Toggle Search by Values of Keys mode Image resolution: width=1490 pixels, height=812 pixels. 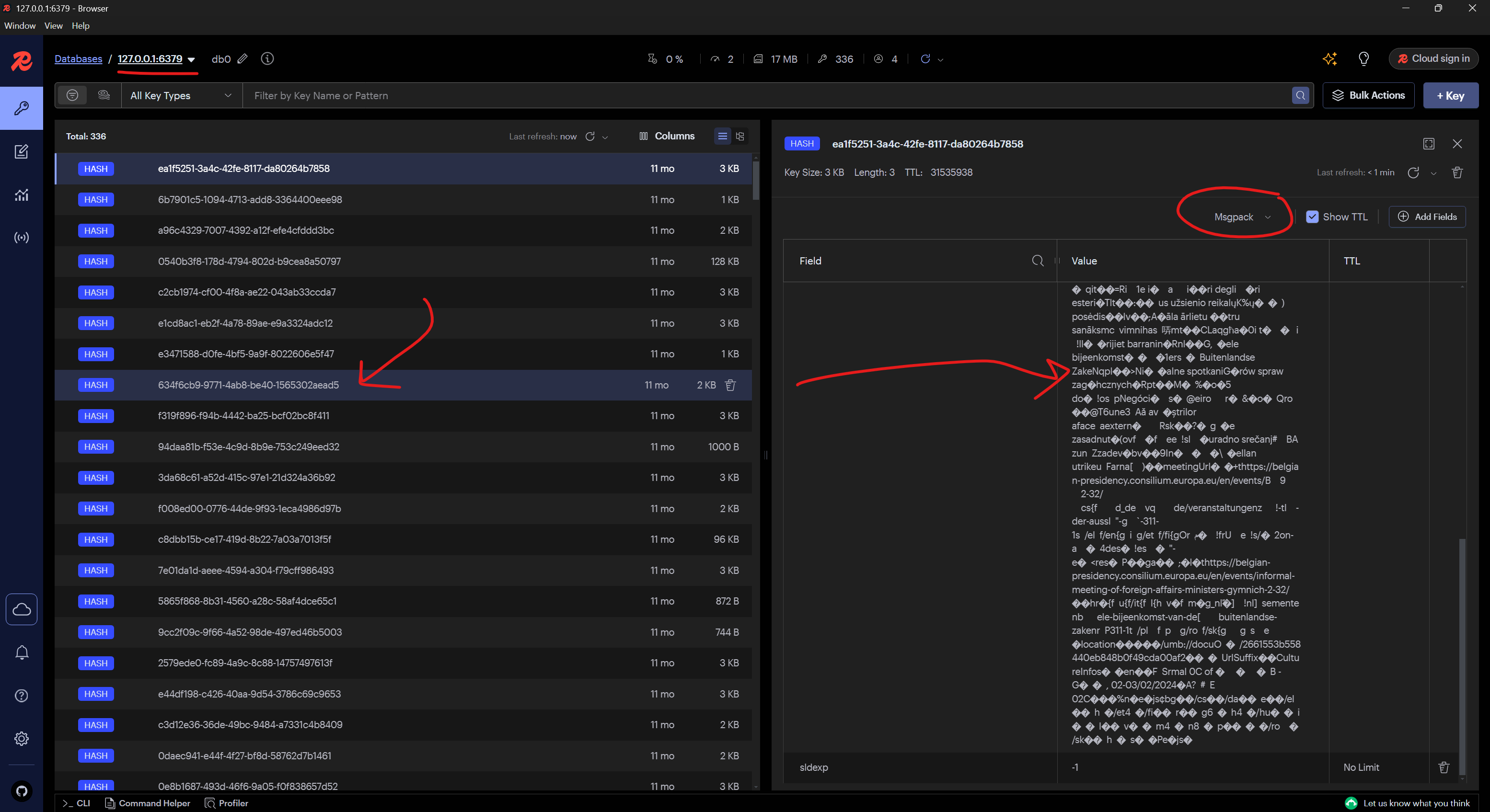coord(104,95)
